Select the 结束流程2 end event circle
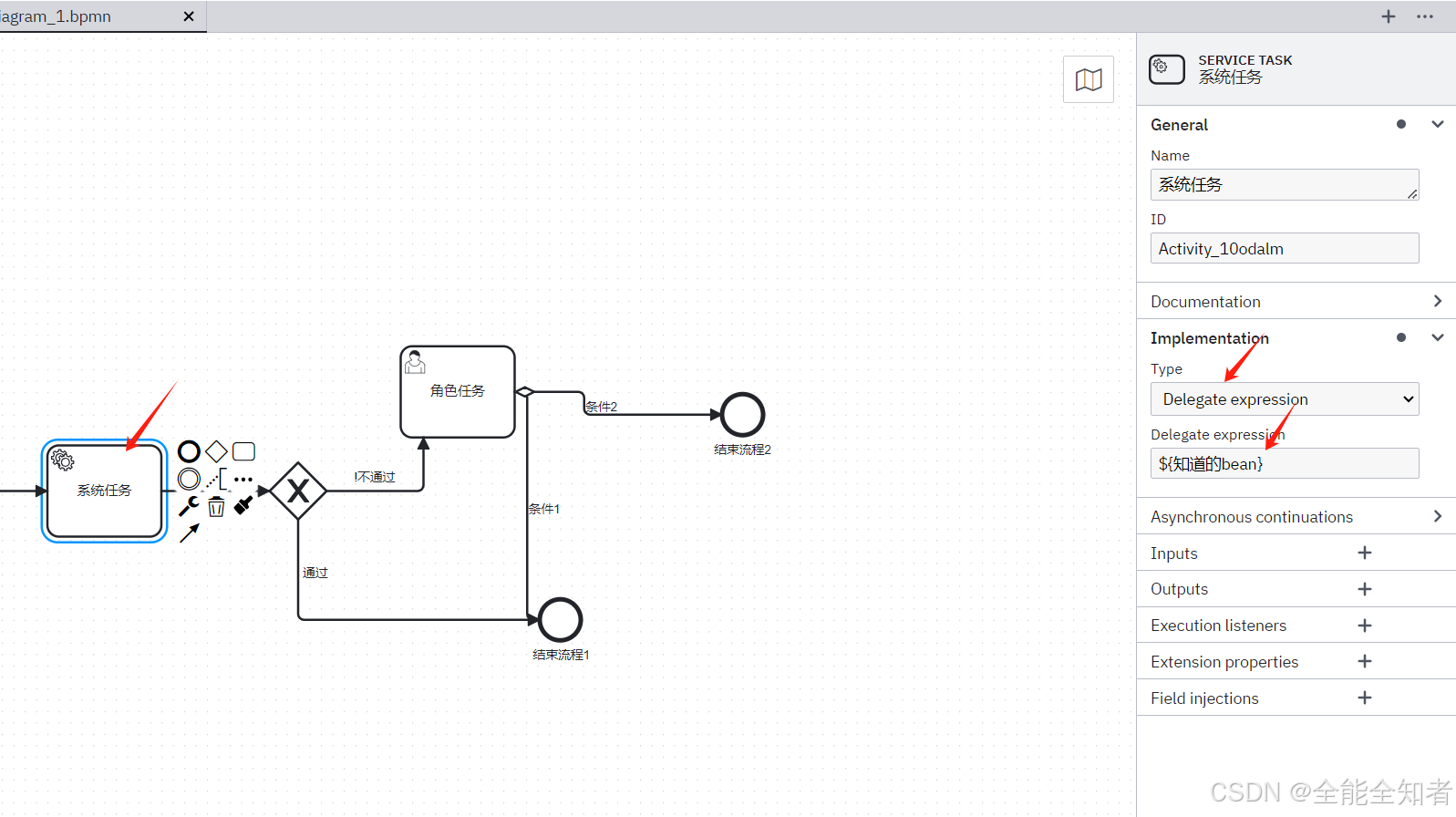Screen dimensions: 1456x817 742,415
